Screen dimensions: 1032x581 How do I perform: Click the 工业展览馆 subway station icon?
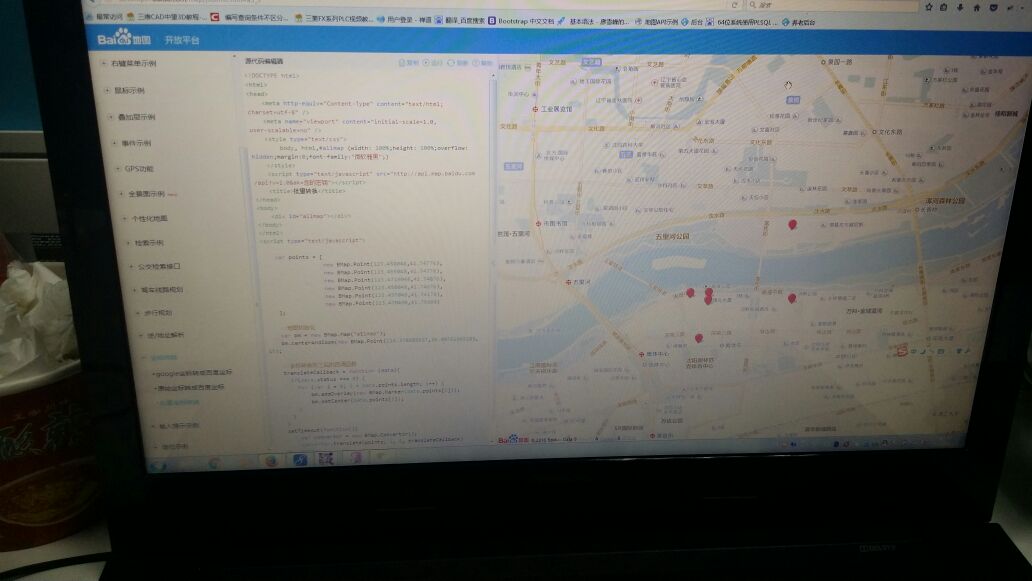coord(535,109)
